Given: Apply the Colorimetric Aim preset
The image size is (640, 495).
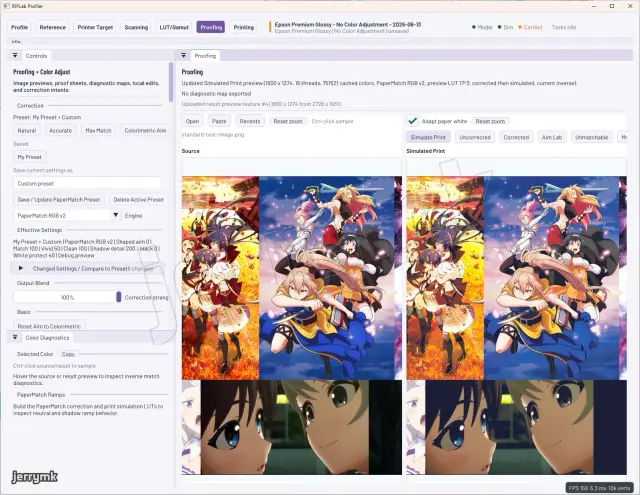Looking at the screenshot, I should pyautogui.click(x=145, y=131).
